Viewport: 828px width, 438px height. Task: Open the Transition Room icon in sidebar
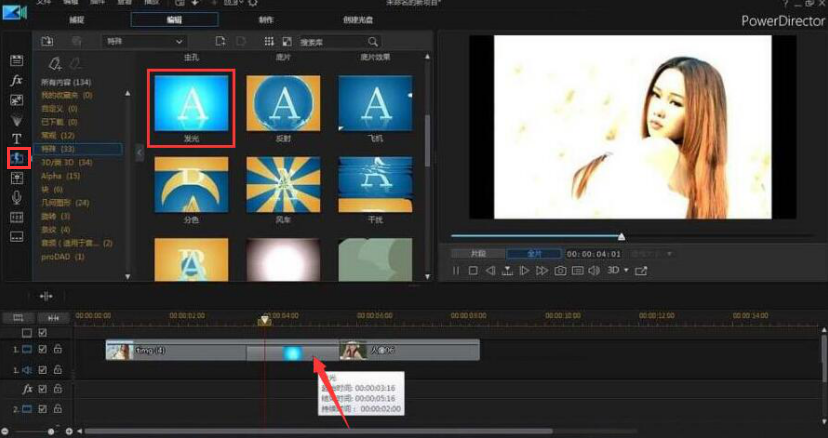pos(17,158)
